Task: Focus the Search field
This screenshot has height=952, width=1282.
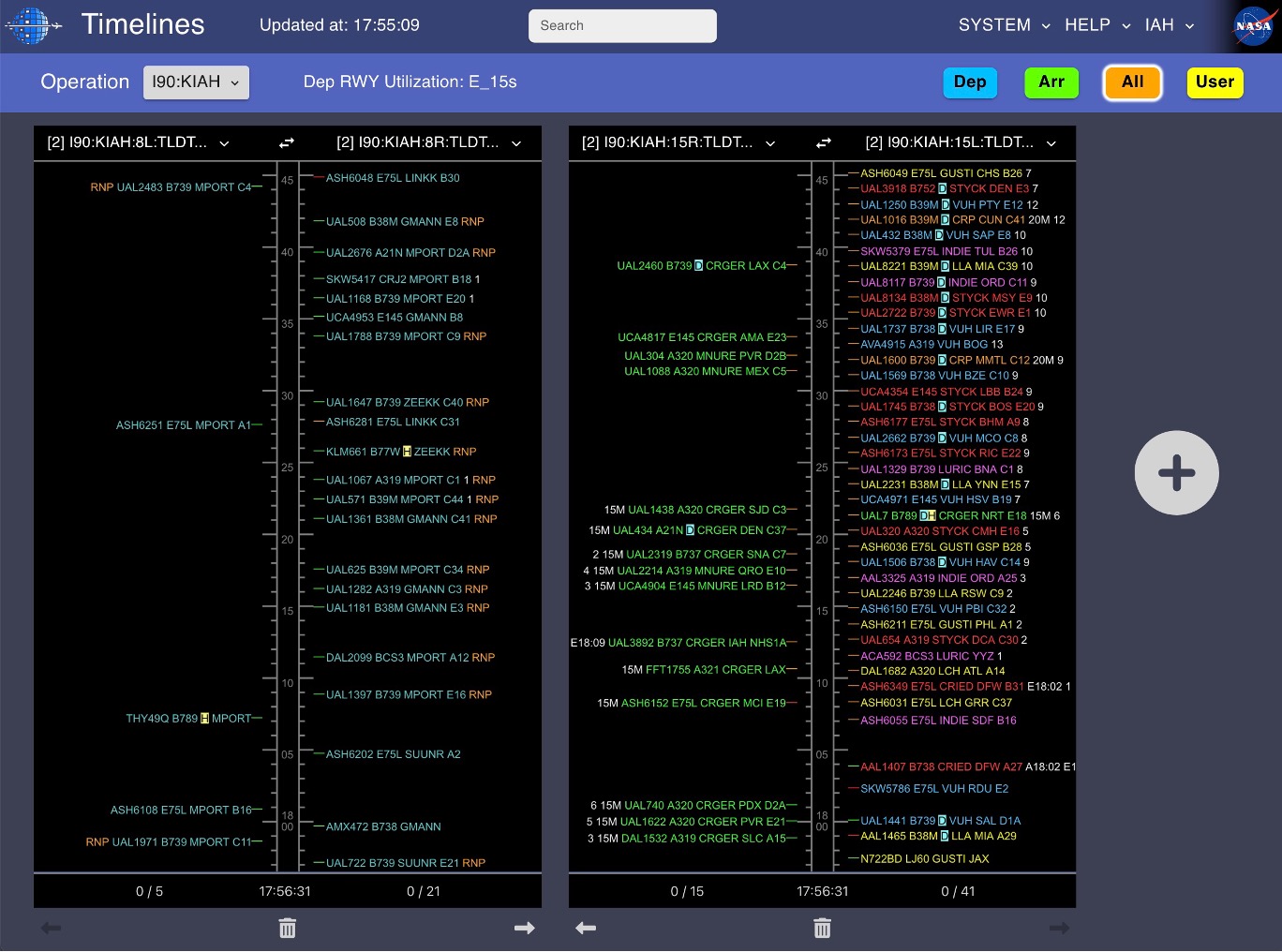Action: (622, 25)
